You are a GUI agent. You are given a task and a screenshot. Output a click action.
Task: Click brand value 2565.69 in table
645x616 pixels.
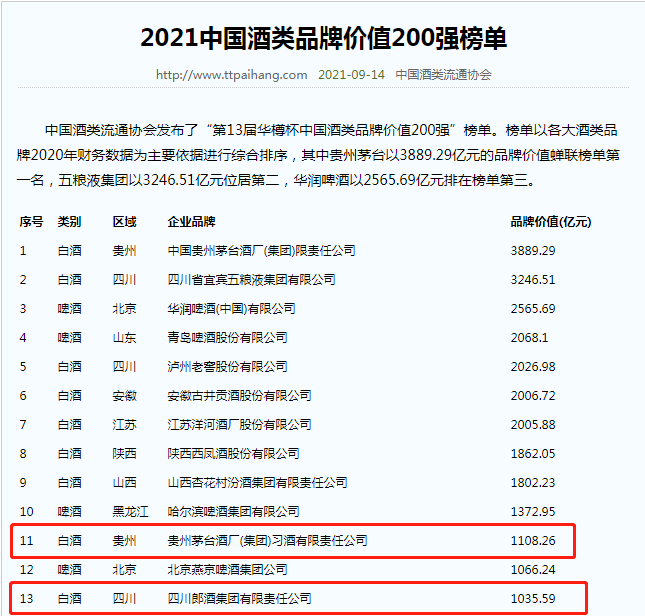(533, 308)
